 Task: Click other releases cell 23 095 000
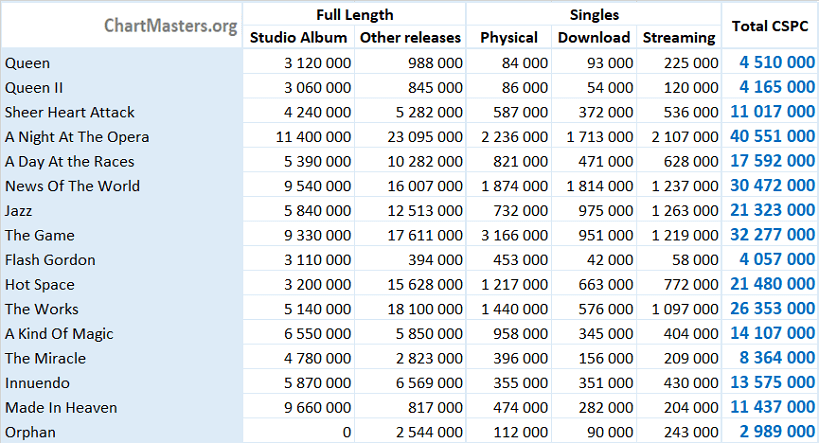(x=425, y=137)
